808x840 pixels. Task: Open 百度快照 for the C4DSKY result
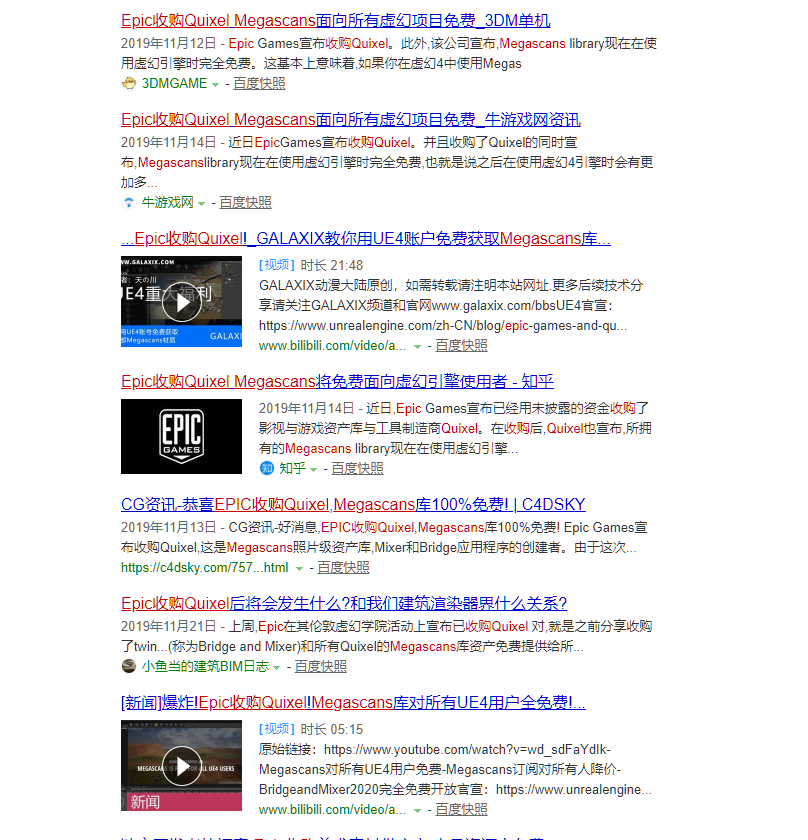click(x=343, y=568)
